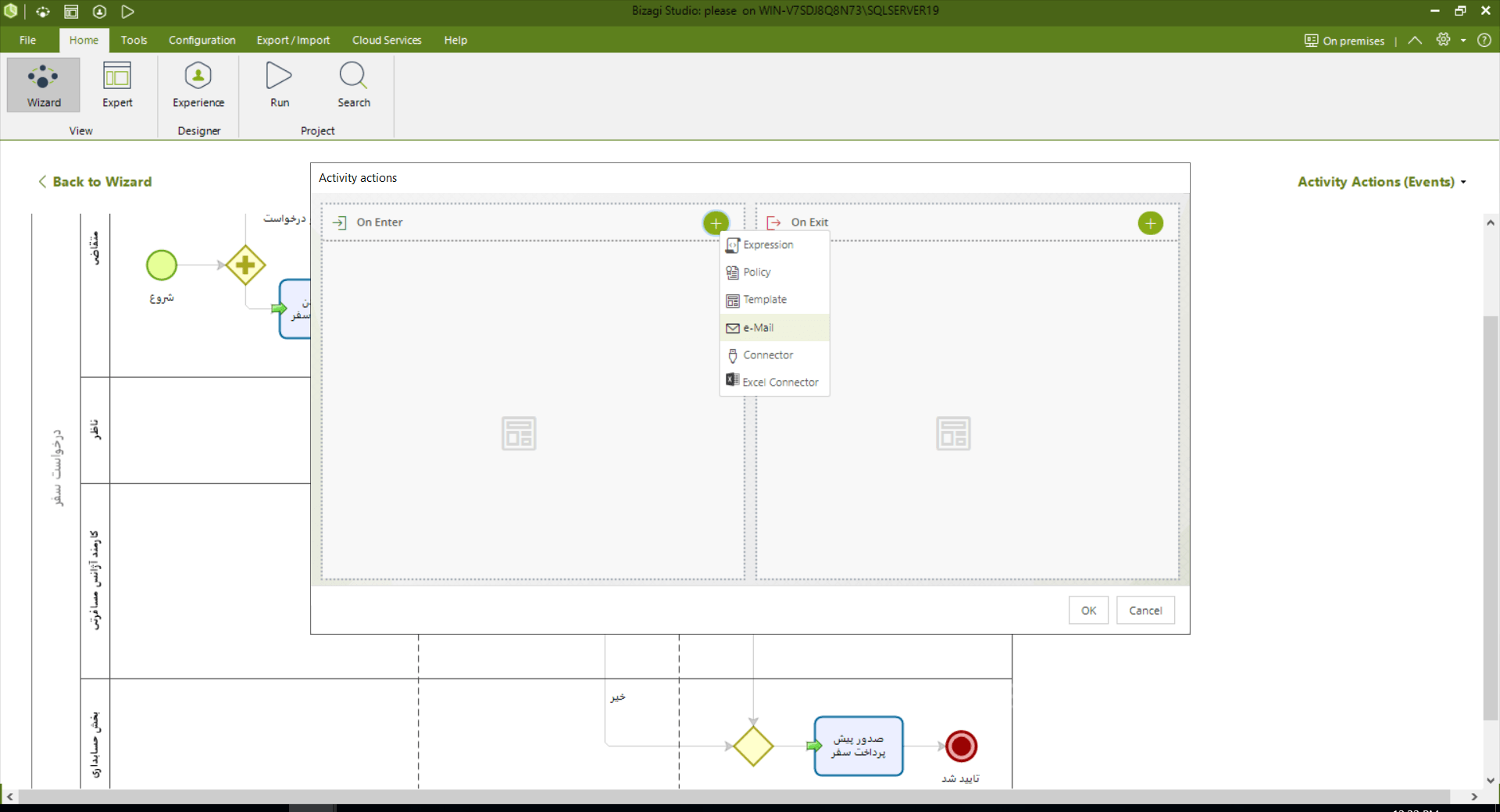Choose Expression from the action menu

point(774,245)
